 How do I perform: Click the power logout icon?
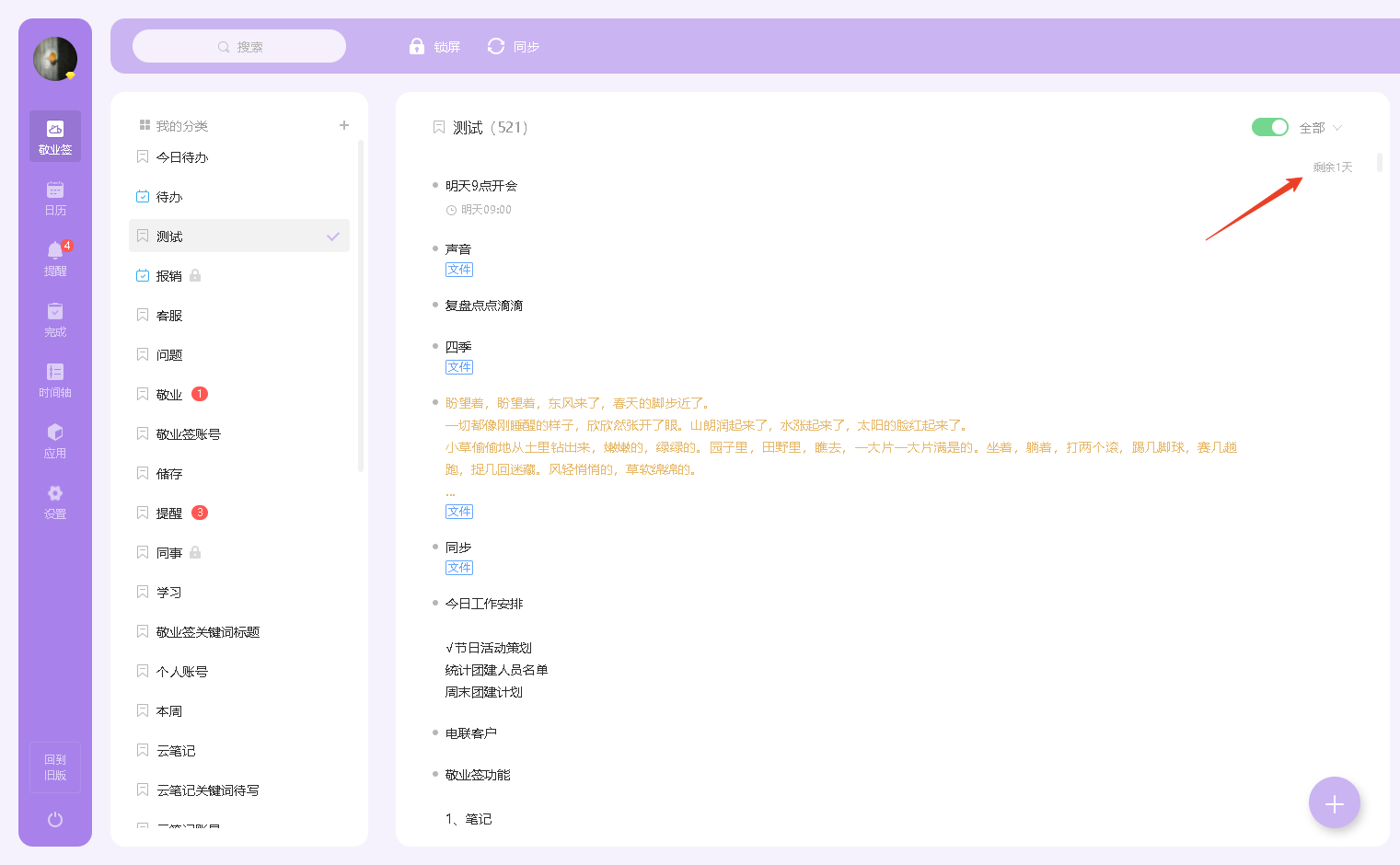[55, 819]
